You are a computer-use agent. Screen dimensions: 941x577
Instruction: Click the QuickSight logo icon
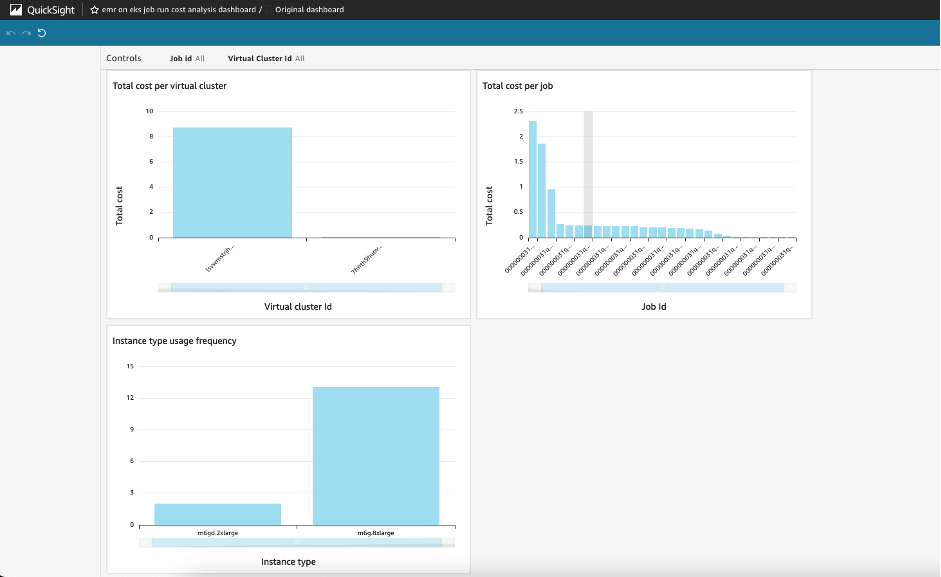[x=14, y=9]
